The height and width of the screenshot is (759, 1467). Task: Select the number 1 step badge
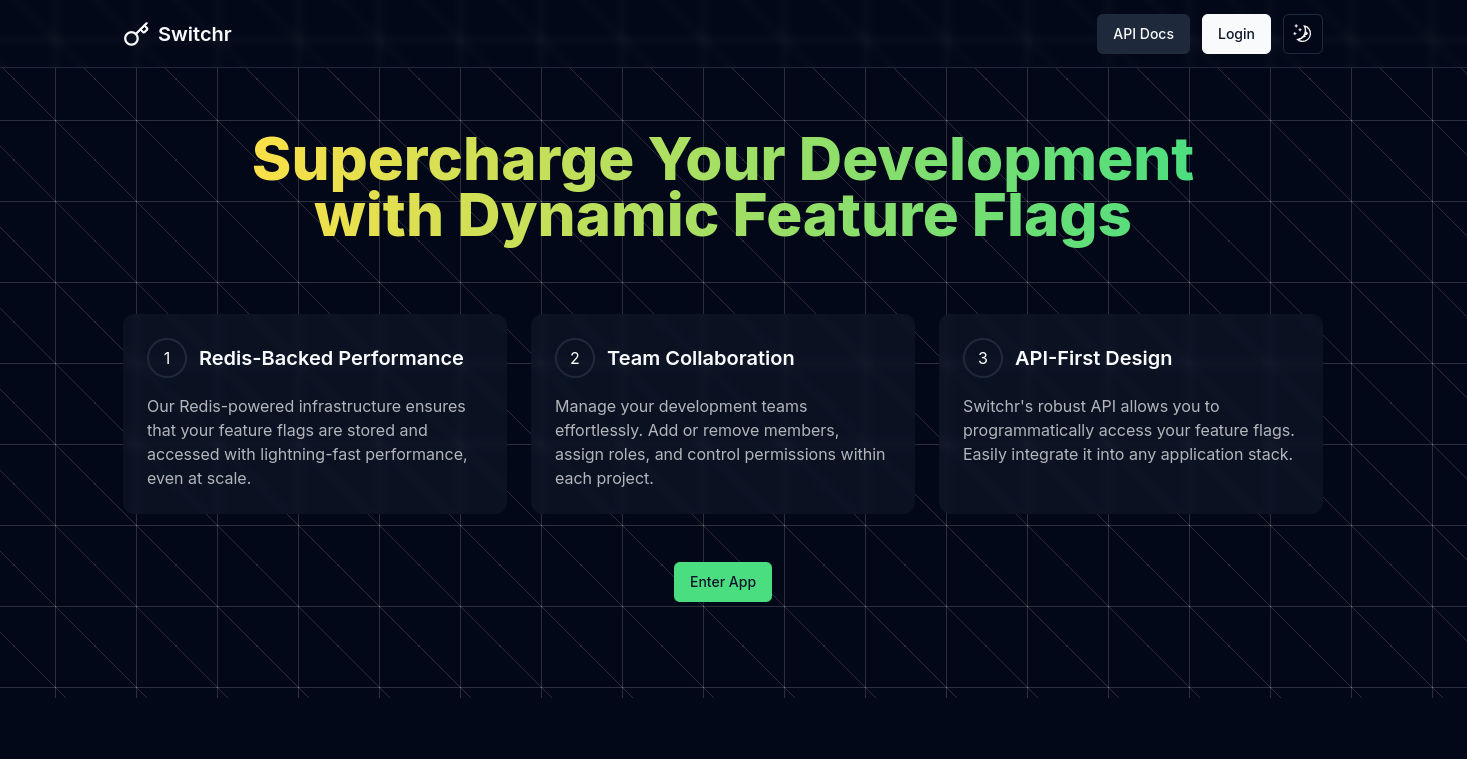click(x=167, y=358)
